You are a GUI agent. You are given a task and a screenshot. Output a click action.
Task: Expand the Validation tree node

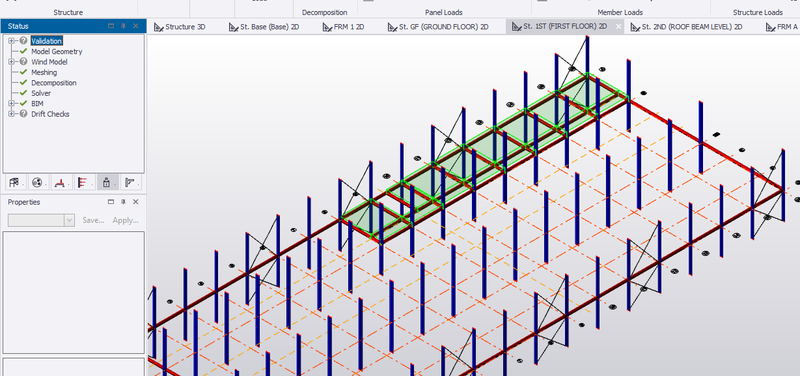click(11, 41)
